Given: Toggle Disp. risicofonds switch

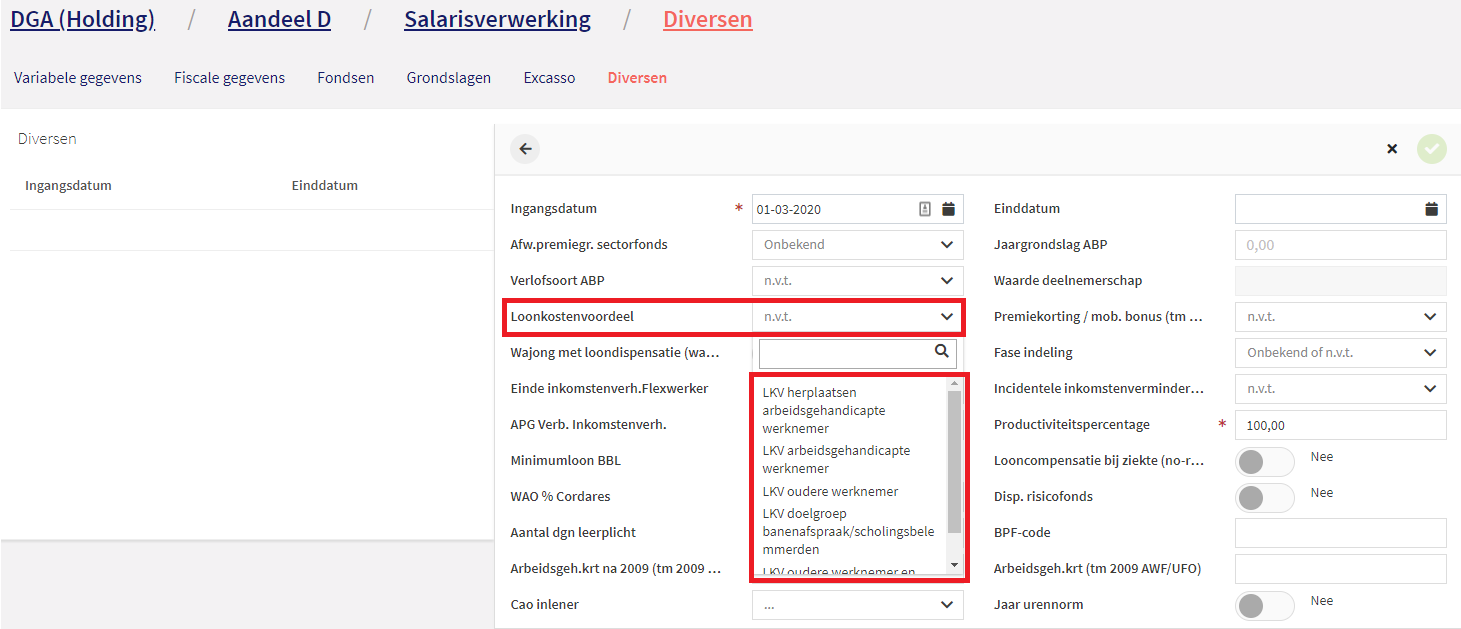Looking at the screenshot, I should point(1265,497).
